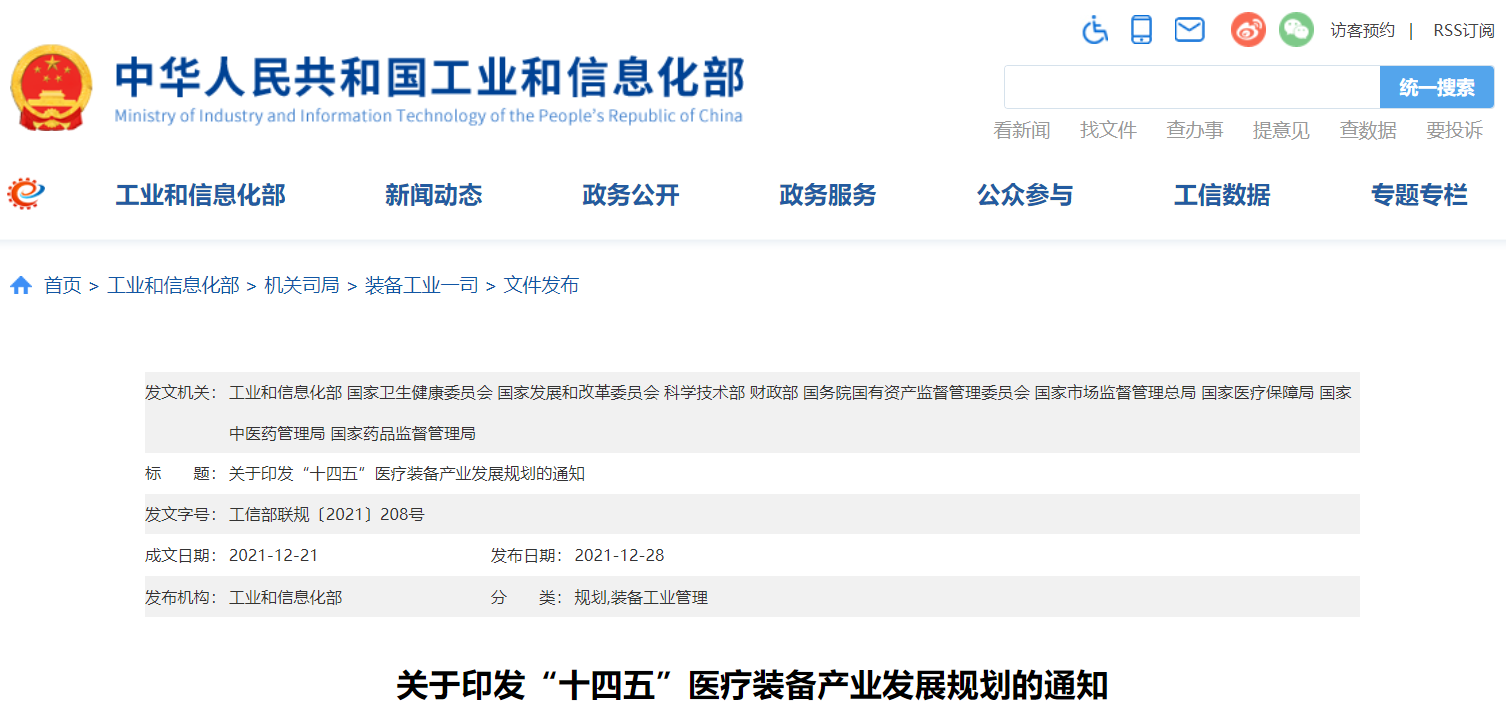Select 看新闻 quick link
The image size is (1506, 711).
1022,130
